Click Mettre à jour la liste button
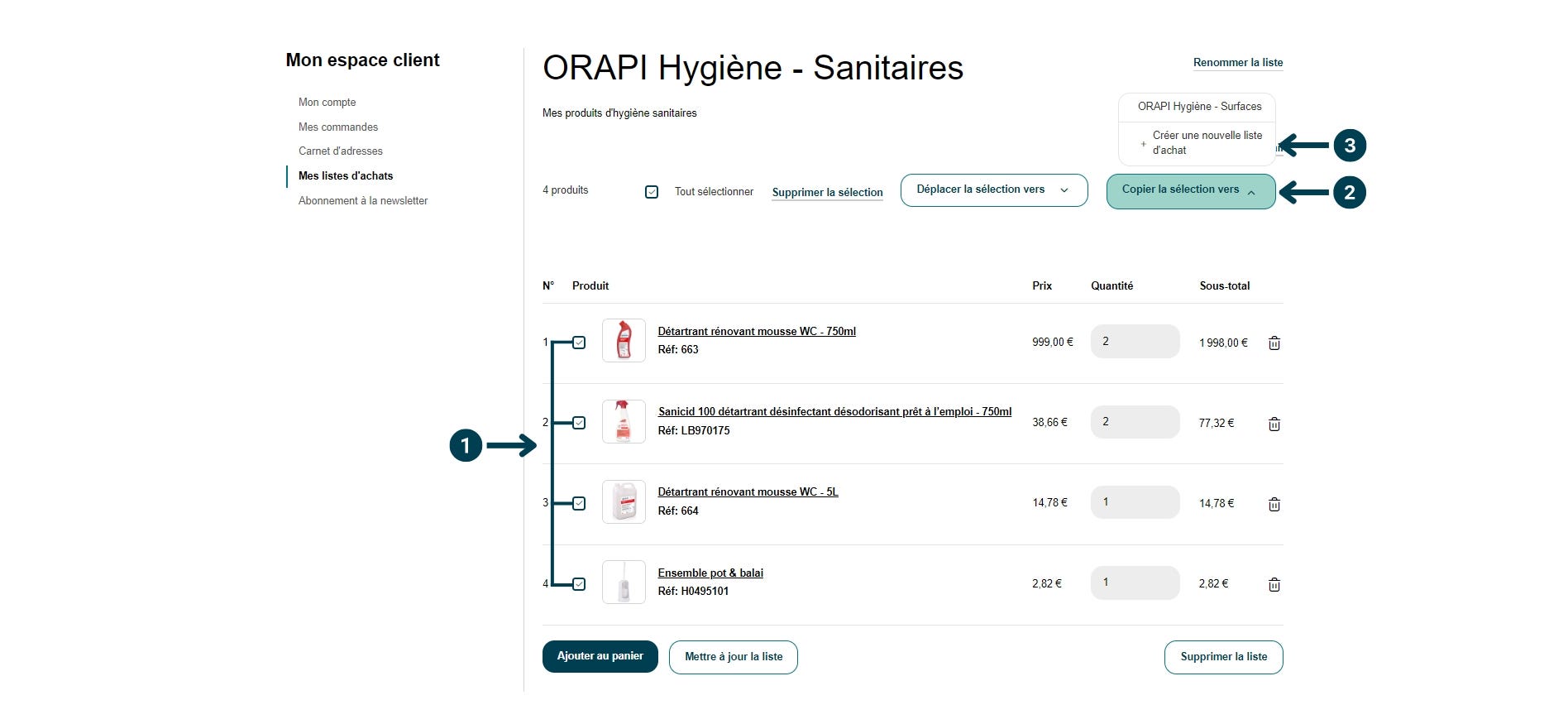This screenshot has width=1568, height=724. [734, 657]
